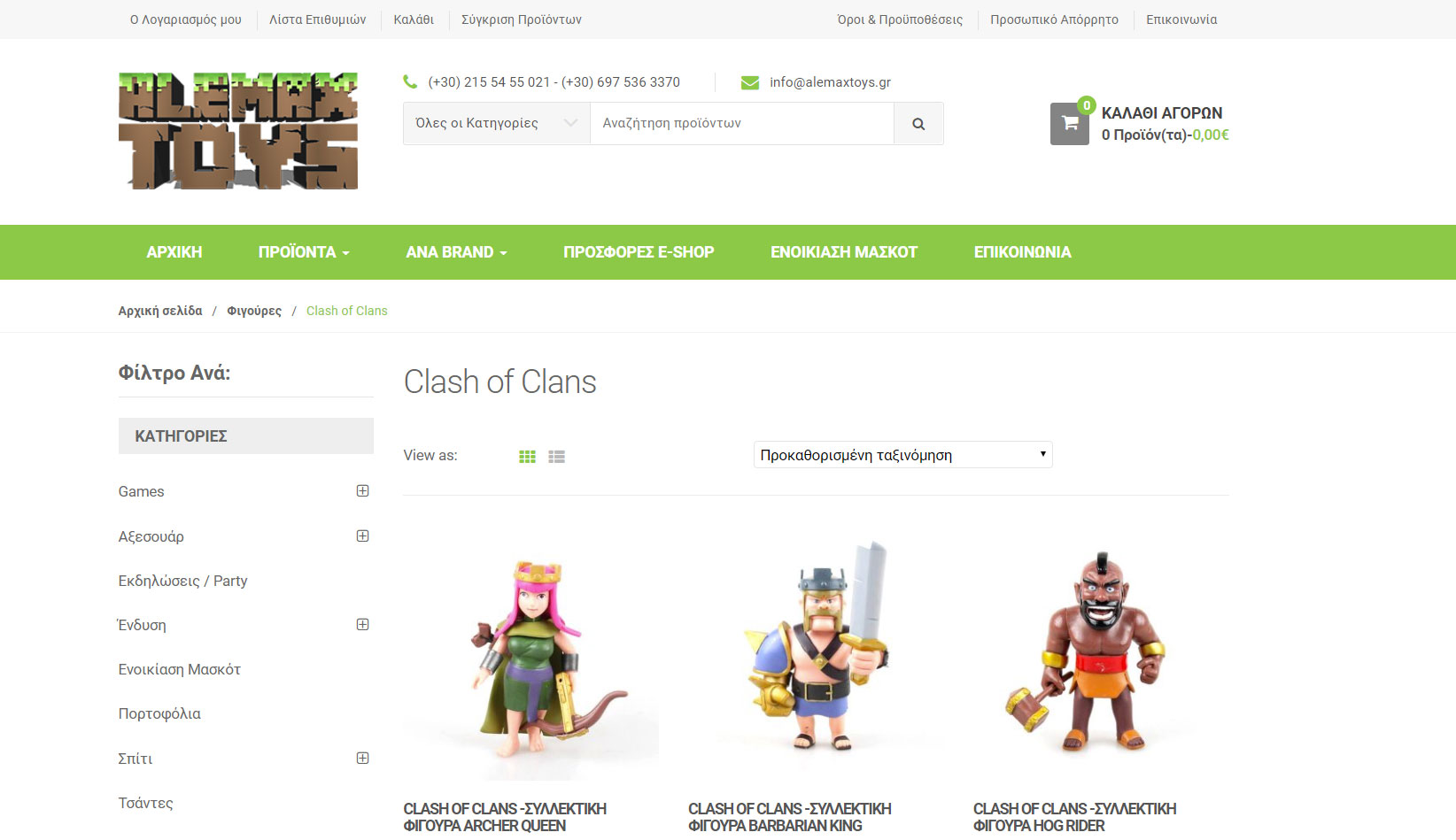
Task: Go to ΠΡΟΣΦΟΡΕΣ E-SHOP
Action: coord(639,252)
